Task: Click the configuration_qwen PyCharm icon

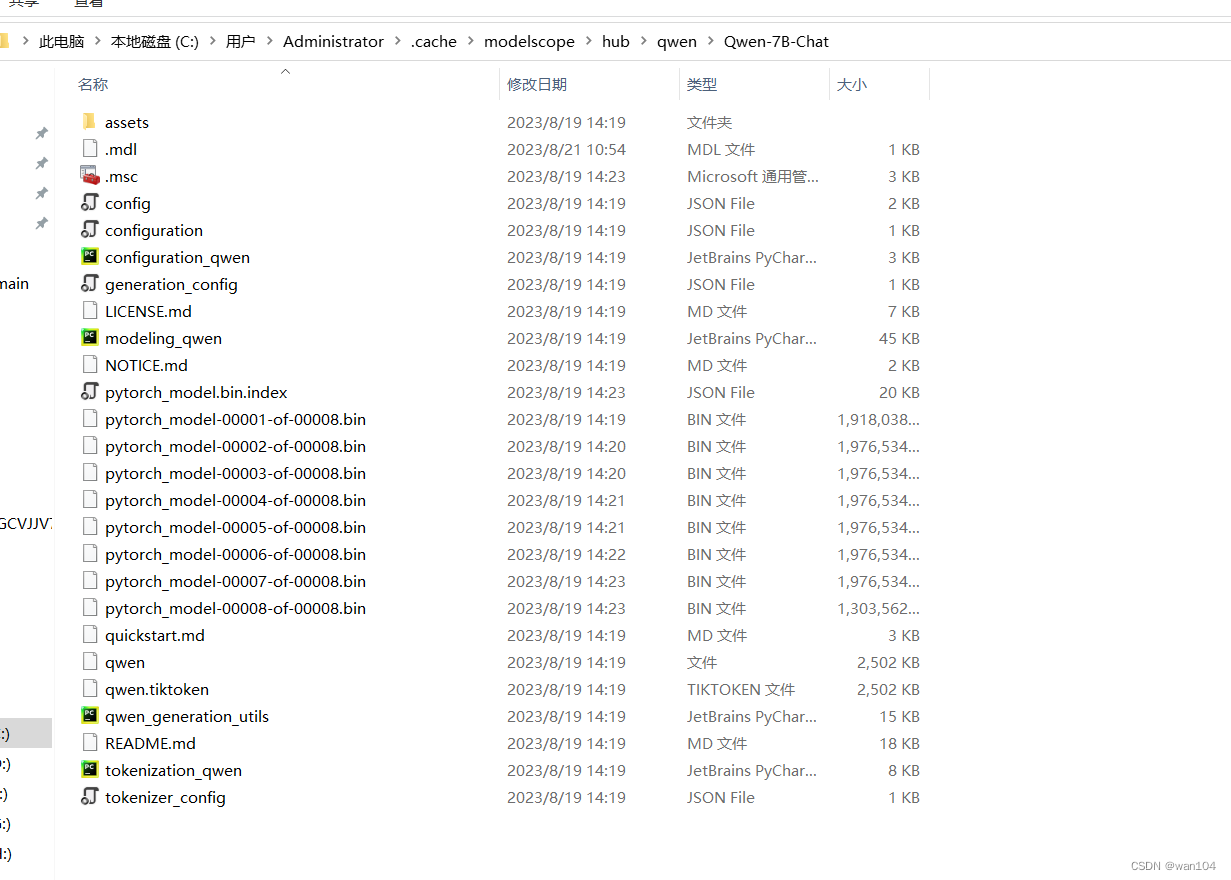Action: pyautogui.click(x=89, y=257)
